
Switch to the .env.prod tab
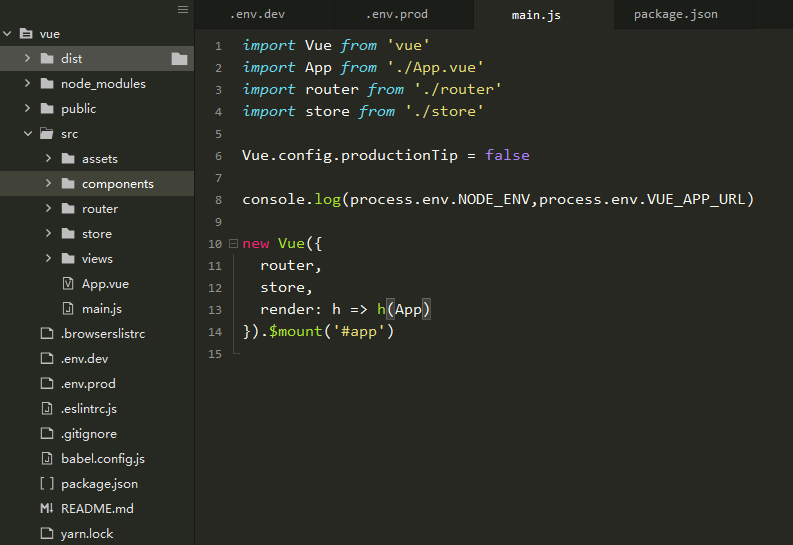(x=404, y=14)
